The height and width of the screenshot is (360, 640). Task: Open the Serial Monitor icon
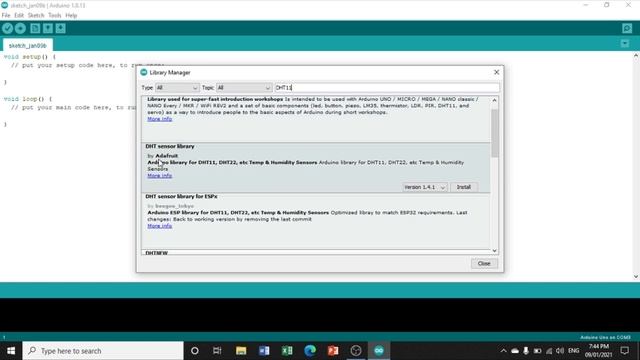coord(627,28)
